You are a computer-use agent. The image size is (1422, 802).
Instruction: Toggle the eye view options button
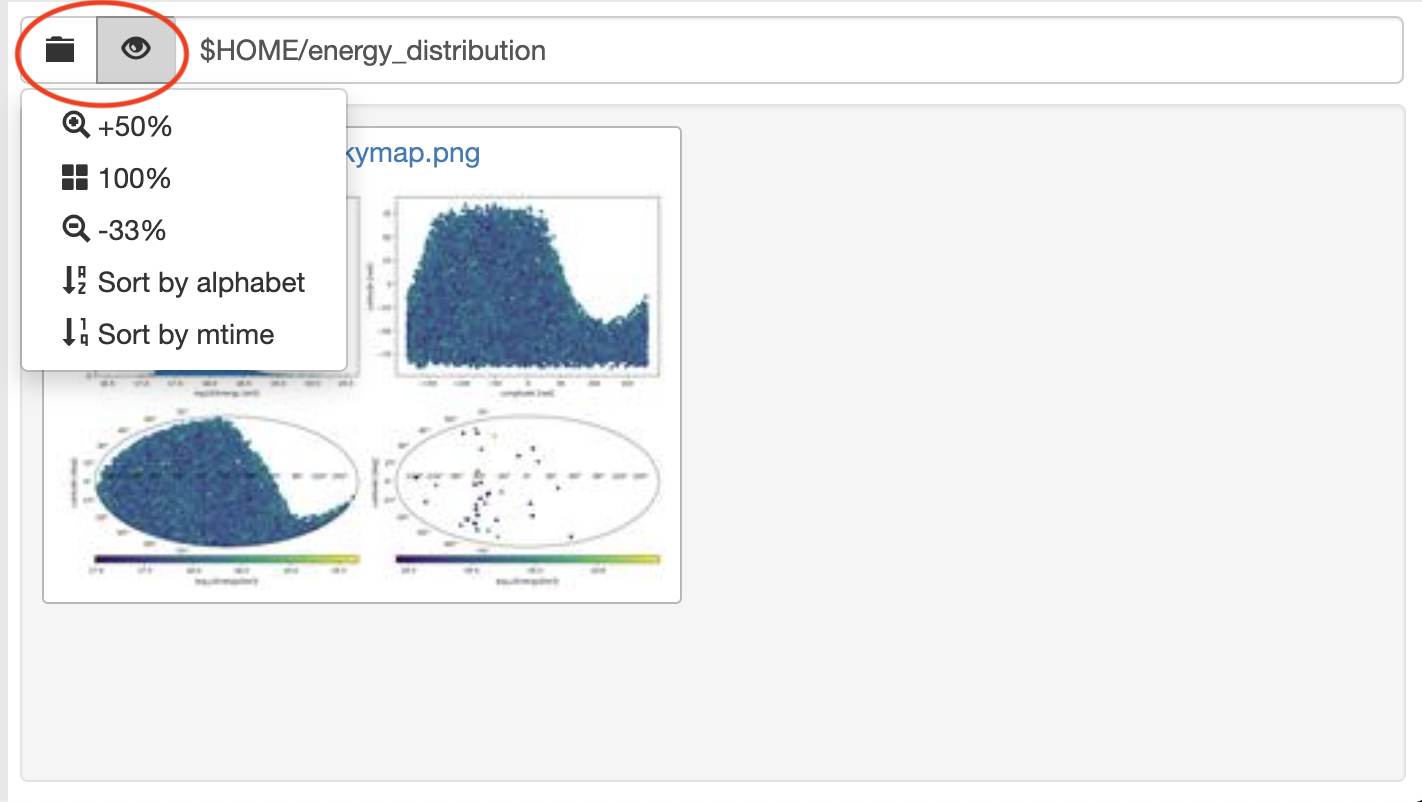[x=135, y=50]
